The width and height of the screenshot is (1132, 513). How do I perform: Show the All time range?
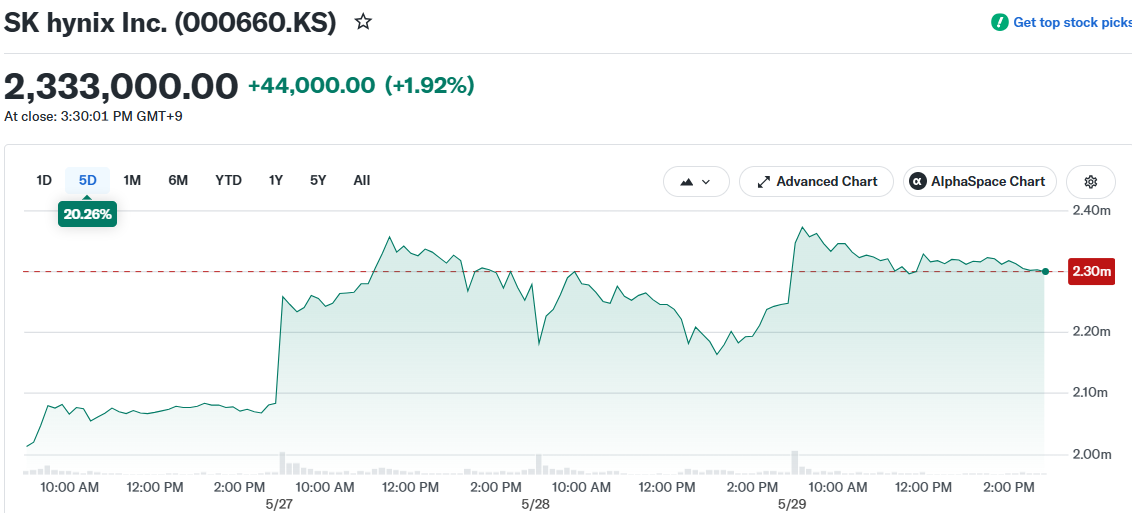click(x=362, y=180)
